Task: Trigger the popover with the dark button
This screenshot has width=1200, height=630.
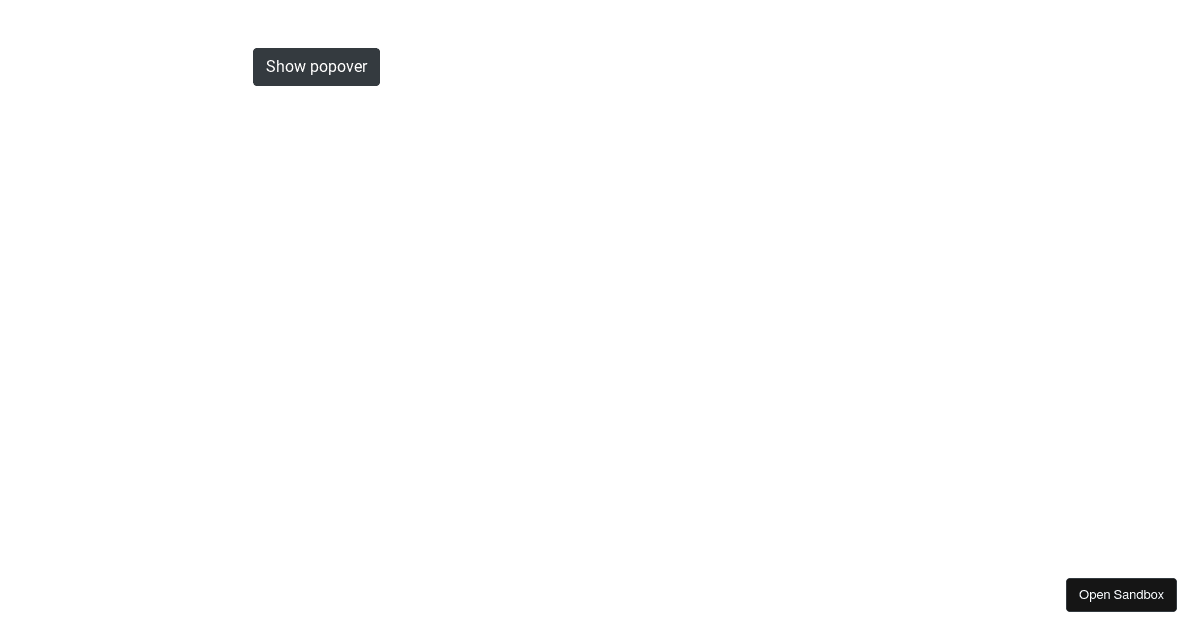Action: [316, 67]
